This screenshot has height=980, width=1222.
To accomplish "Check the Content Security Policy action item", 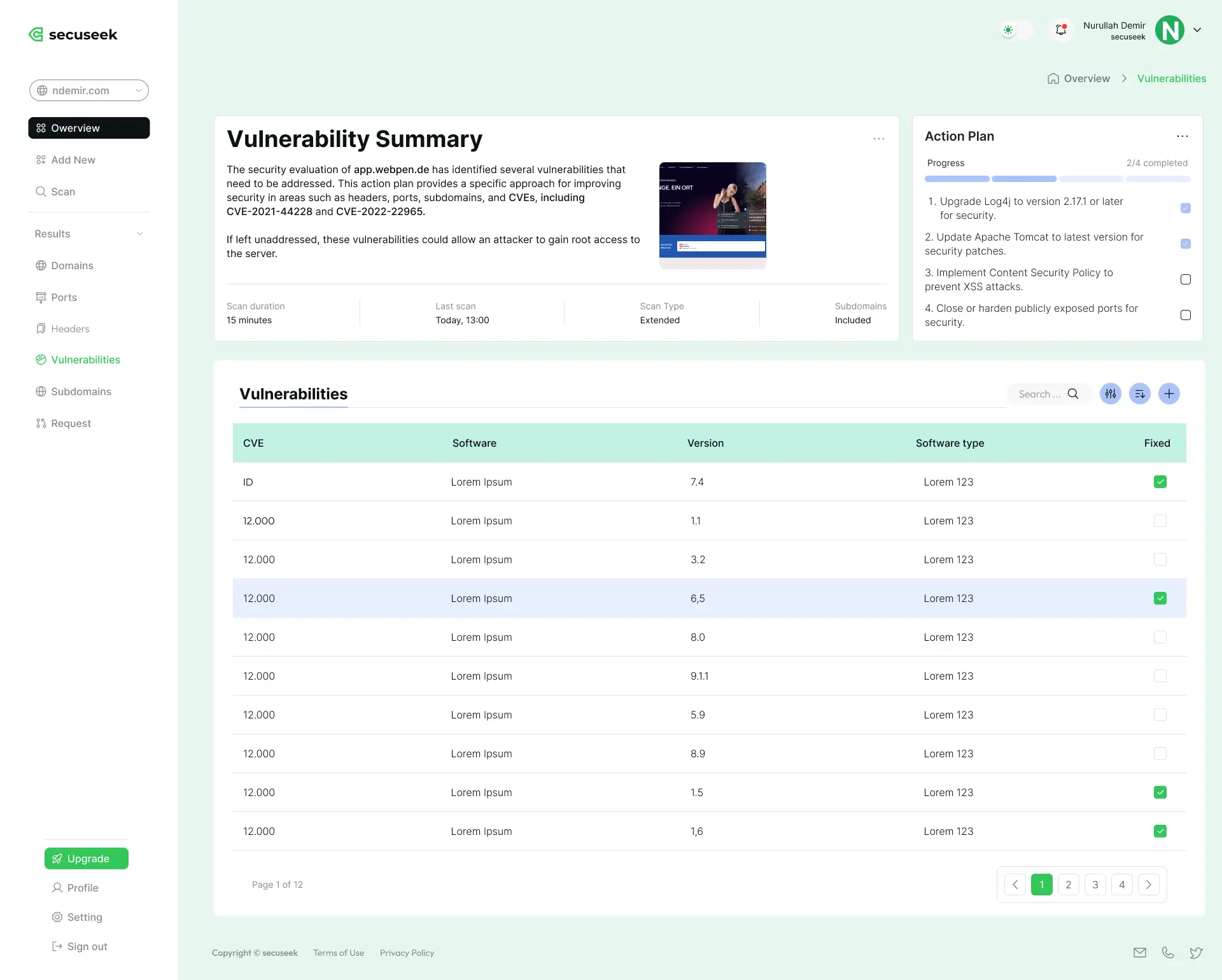I will tap(1186, 279).
